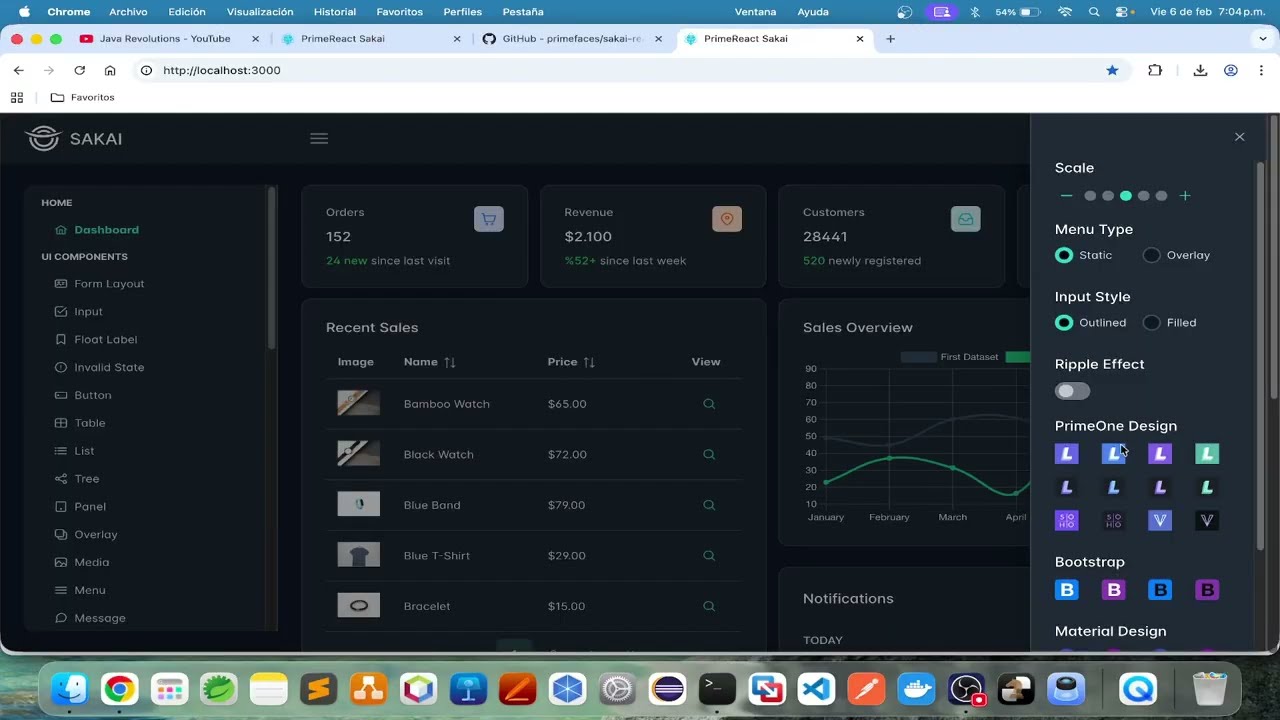Select the Soho light theme
This screenshot has width=1280, height=720.
1067,521
